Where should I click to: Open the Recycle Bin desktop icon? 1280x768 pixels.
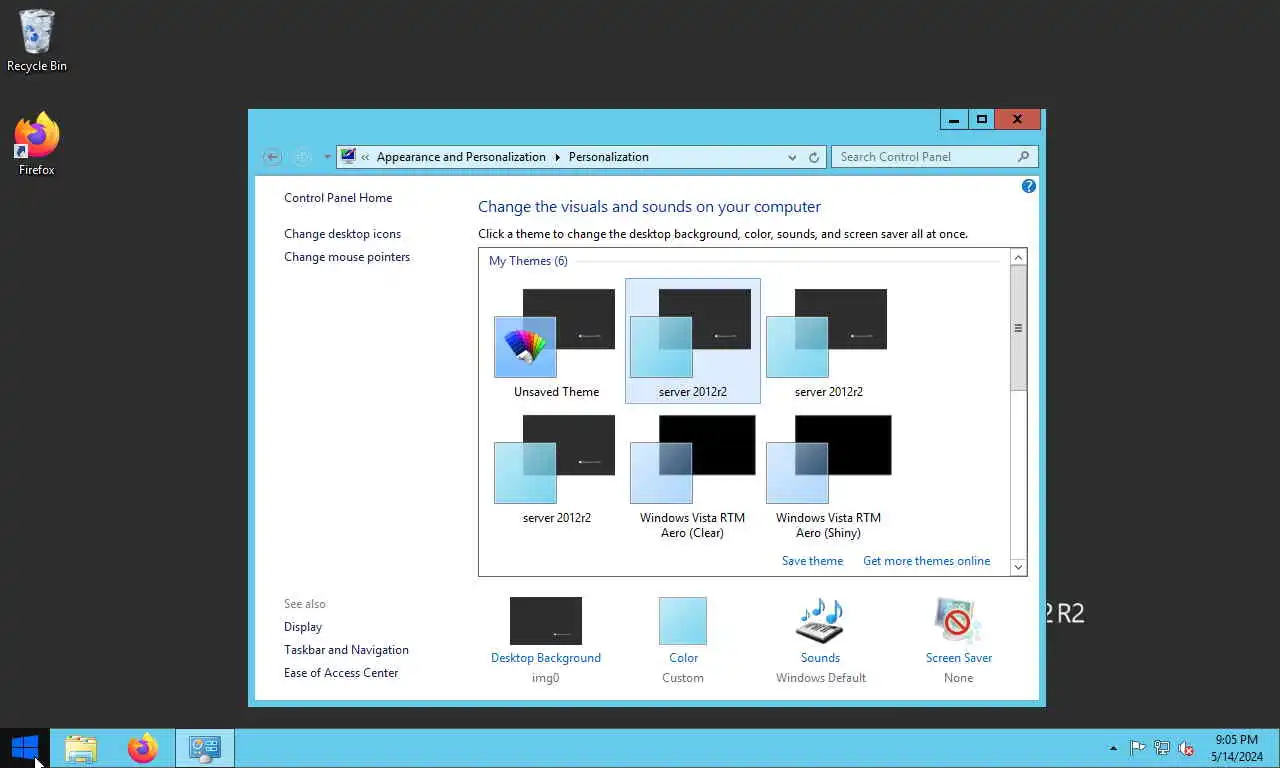click(37, 41)
